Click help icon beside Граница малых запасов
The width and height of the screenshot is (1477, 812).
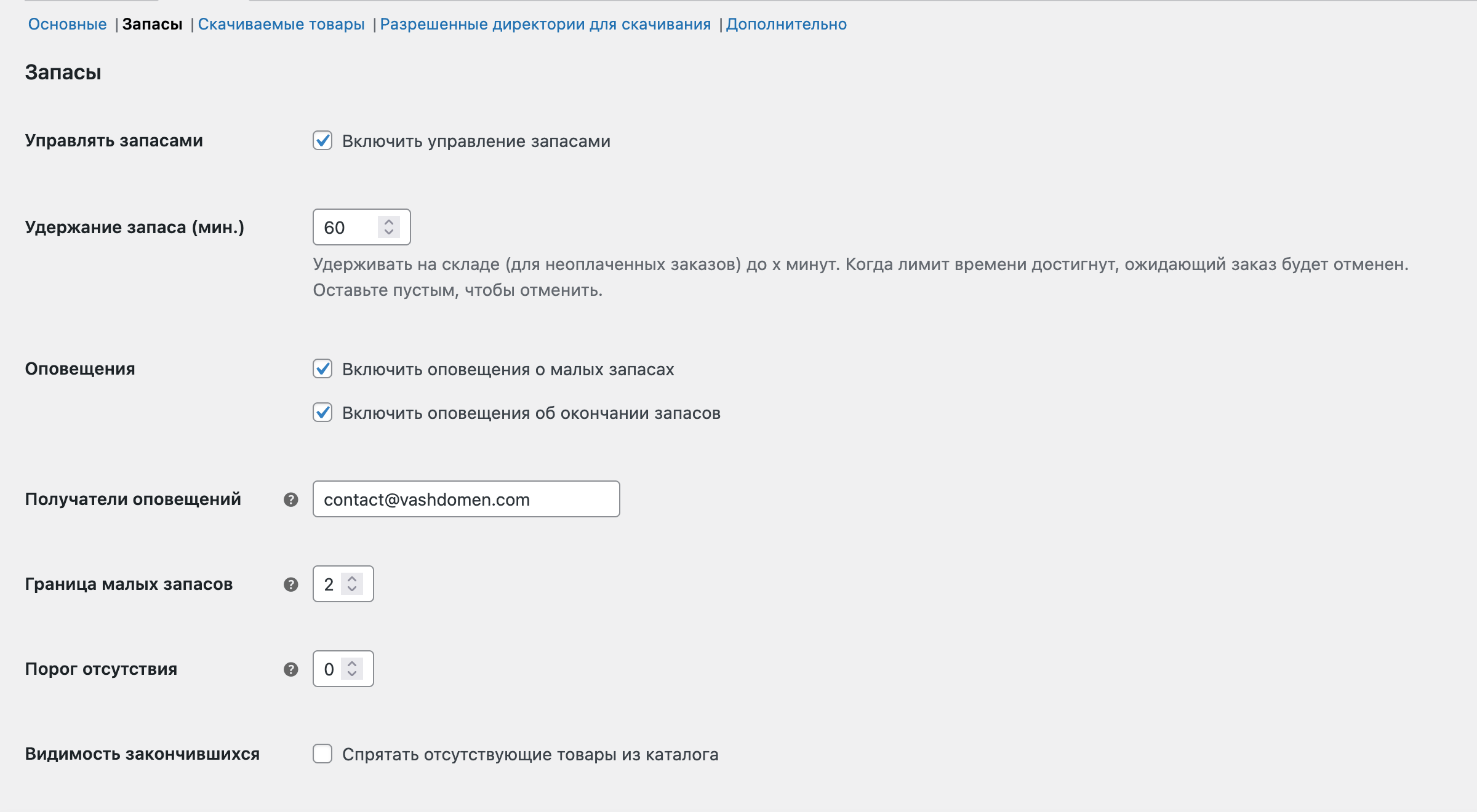(x=290, y=584)
